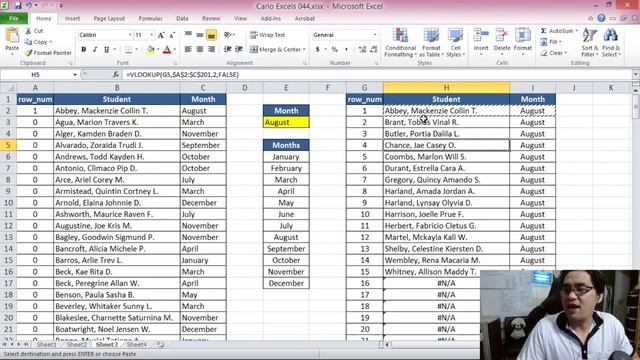The image size is (640, 360).
Task: Switch to the Insert ribbon tab
Action: [x=72, y=18]
